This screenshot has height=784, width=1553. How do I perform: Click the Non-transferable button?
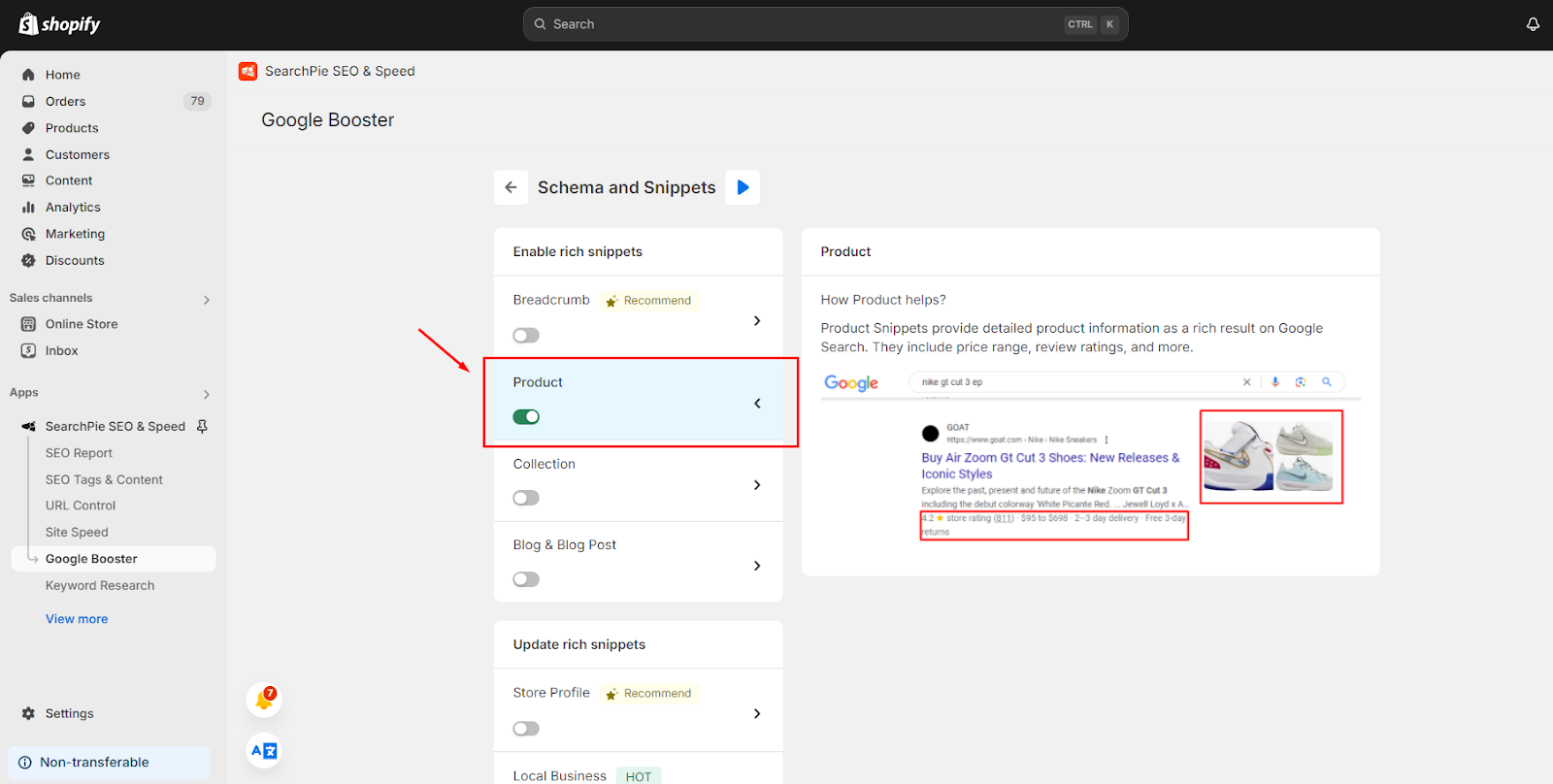click(x=109, y=763)
